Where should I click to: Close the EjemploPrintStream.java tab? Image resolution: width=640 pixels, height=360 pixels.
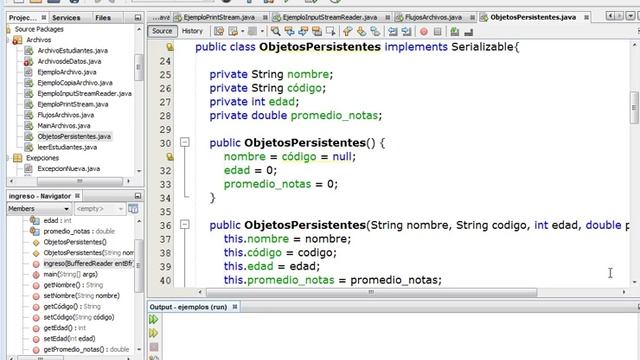tap(265, 17)
